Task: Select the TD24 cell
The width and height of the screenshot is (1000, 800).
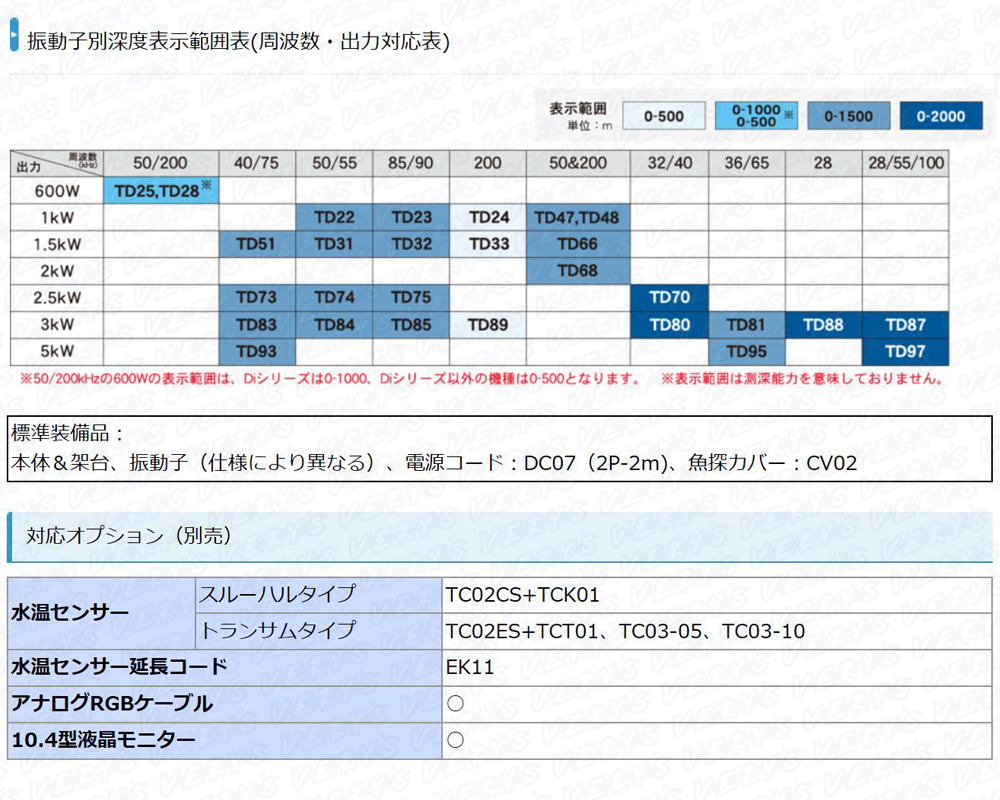Action: [x=489, y=218]
